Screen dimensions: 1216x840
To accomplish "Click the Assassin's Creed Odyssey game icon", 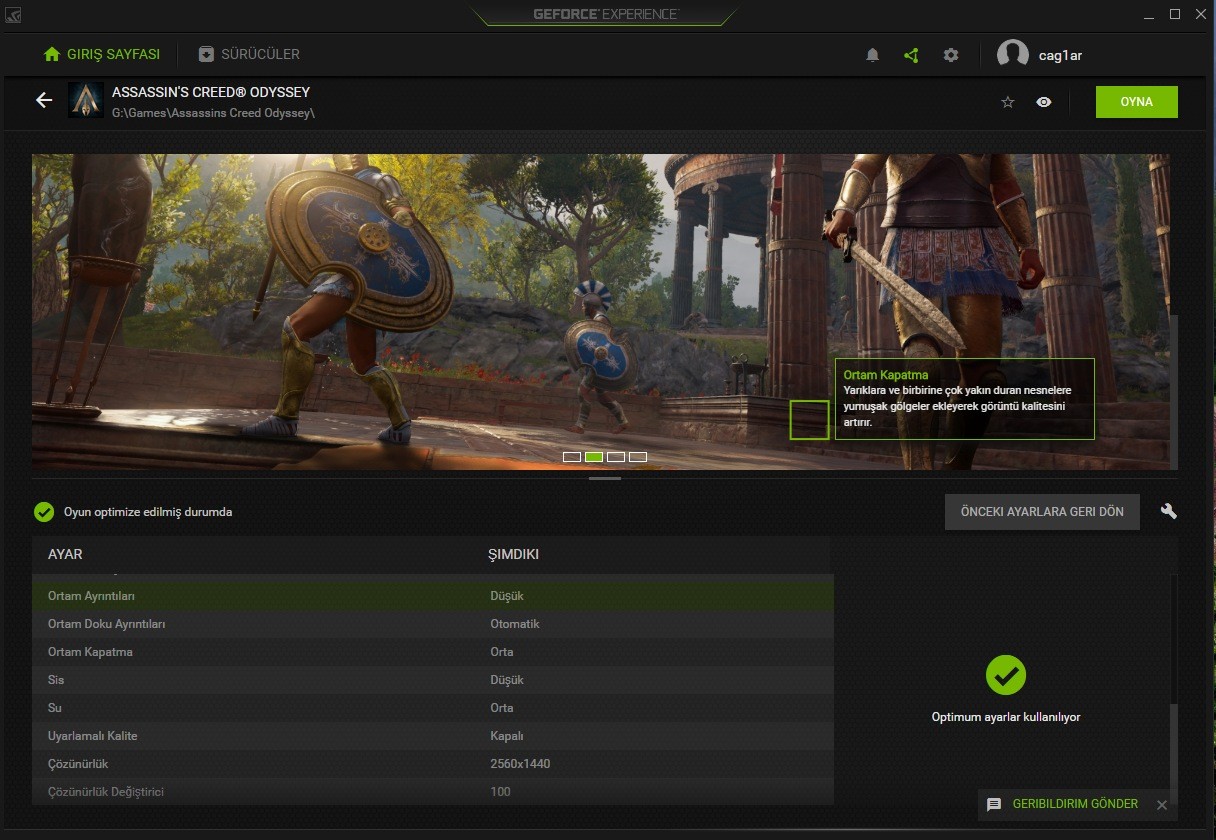I will [x=86, y=100].
